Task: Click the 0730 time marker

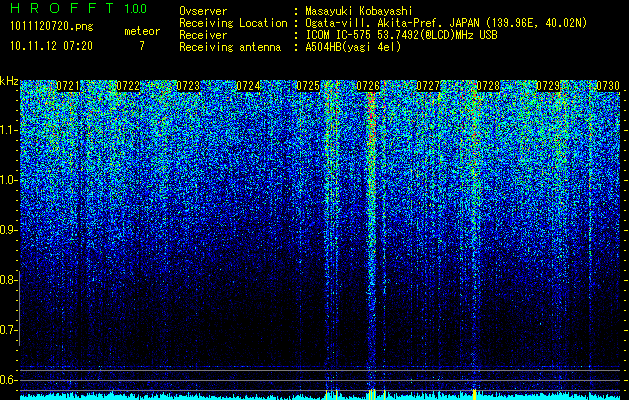Action: [x=608, y=86]
